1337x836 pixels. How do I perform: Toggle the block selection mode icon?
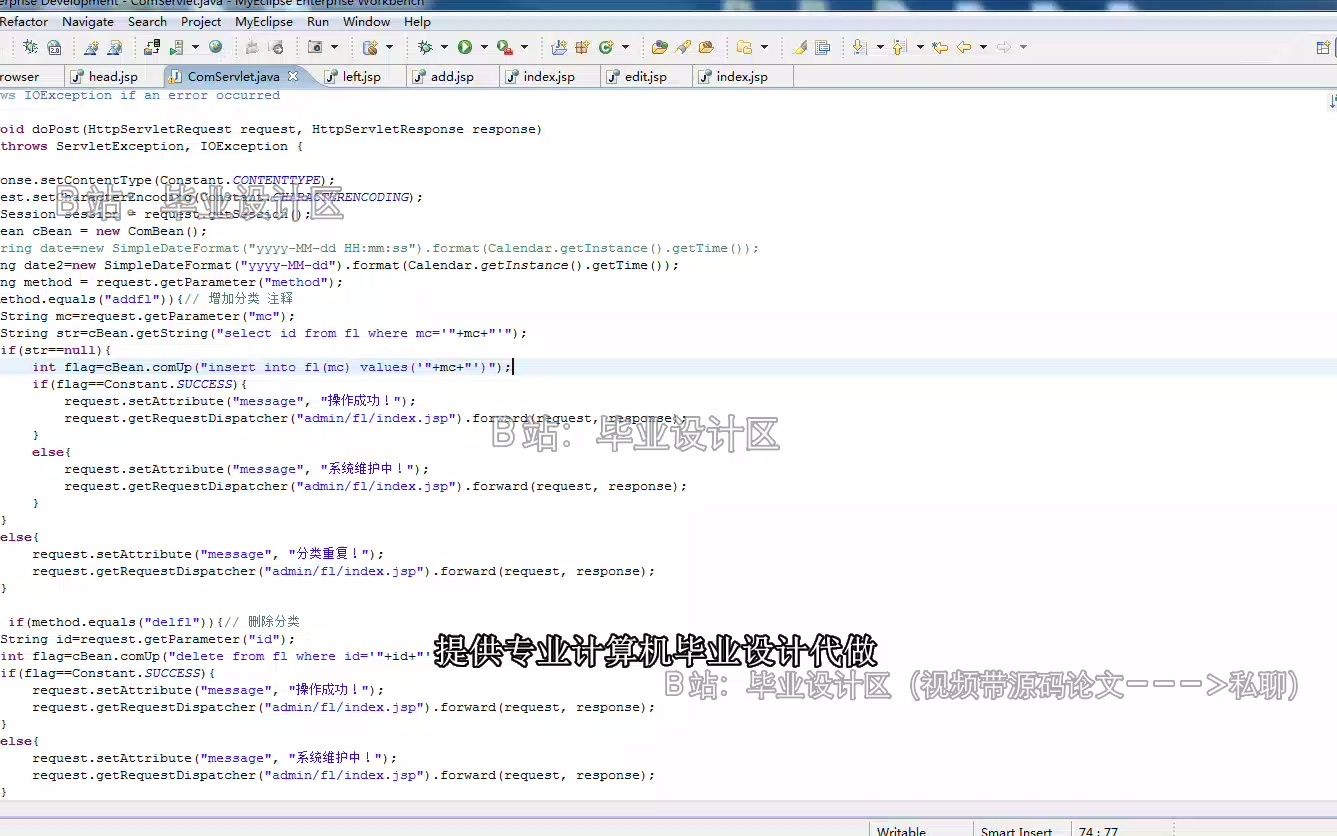[x=823, y=47]
